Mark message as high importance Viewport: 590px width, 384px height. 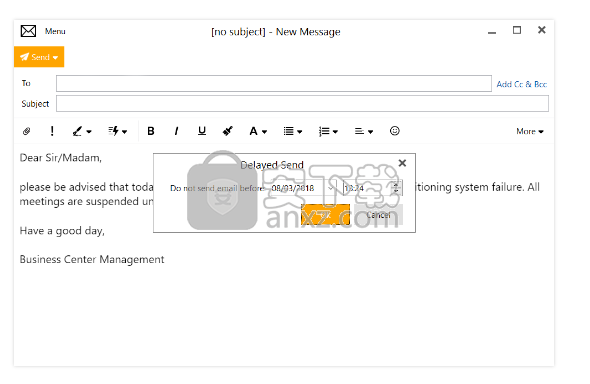pos(52,131)
